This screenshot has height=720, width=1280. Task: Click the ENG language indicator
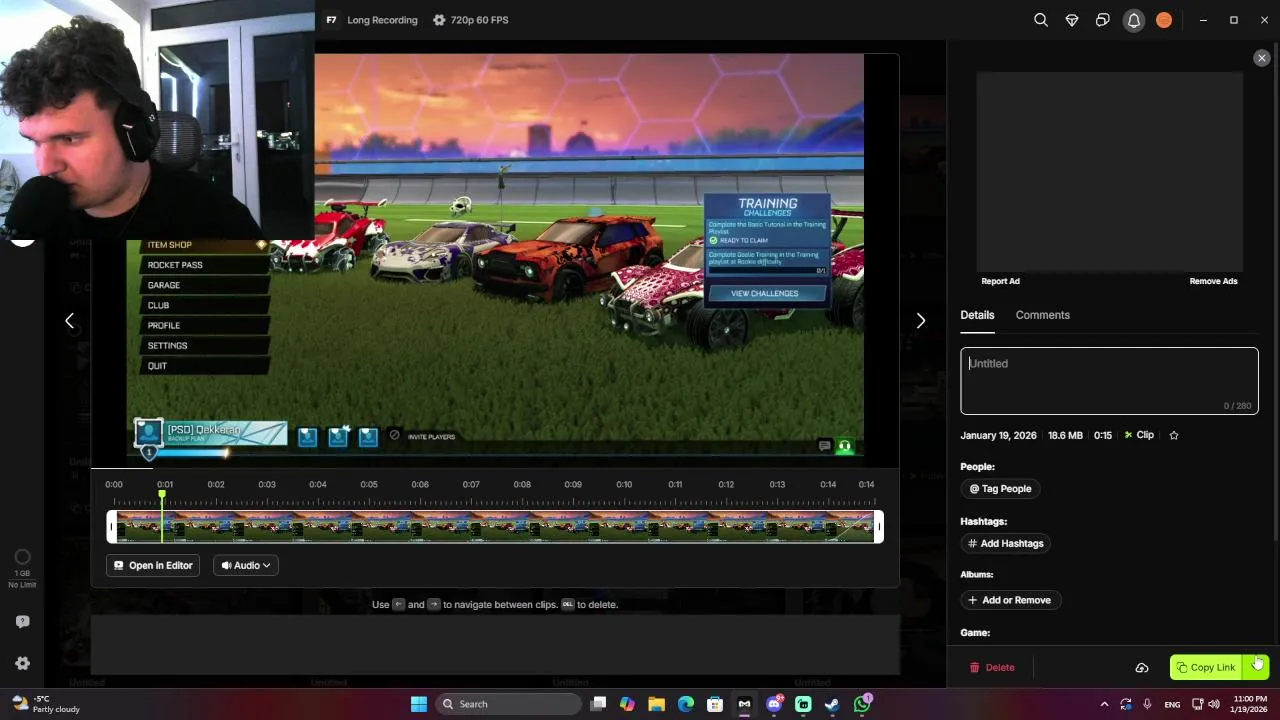1172,705
